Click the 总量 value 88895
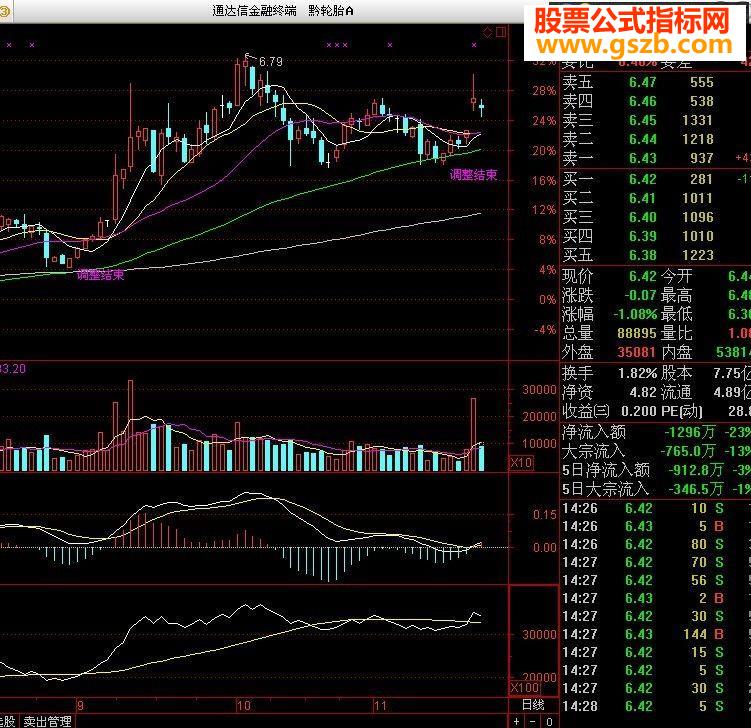The width and height of the screenshot is (751, 728). click(x=636, y=333)
